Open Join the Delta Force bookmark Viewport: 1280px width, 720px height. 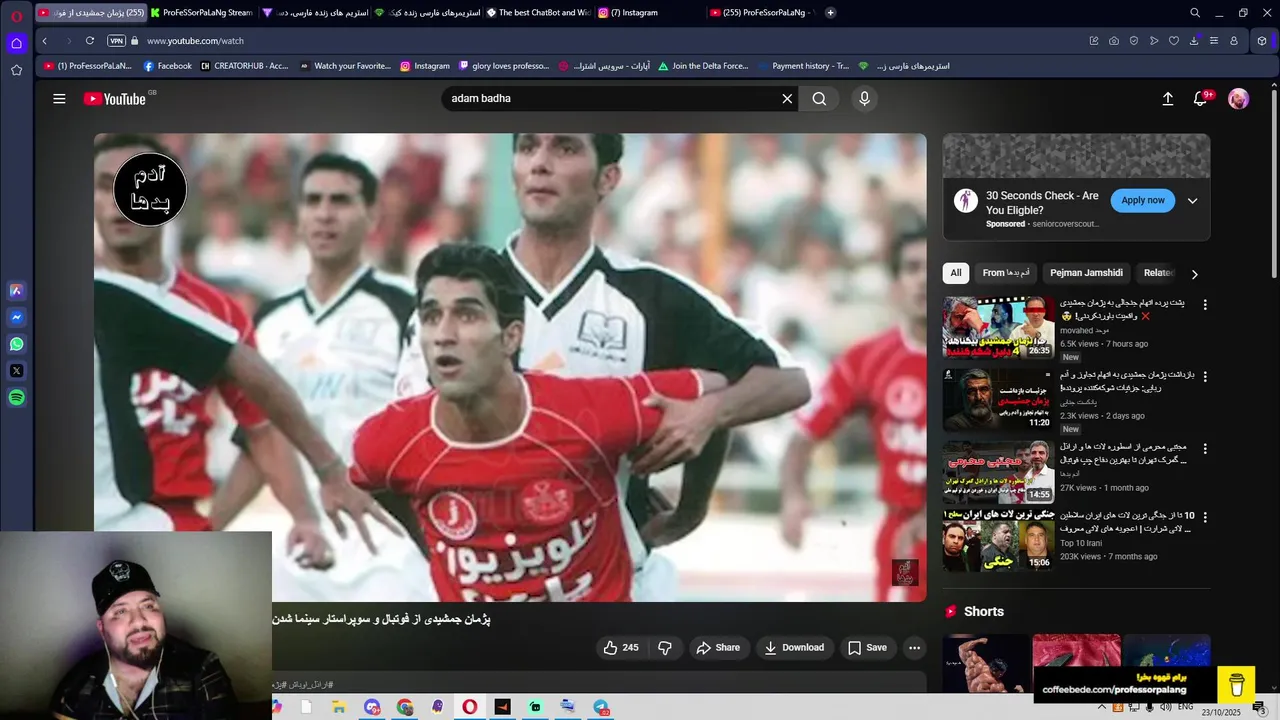click(x=703, y=66)
